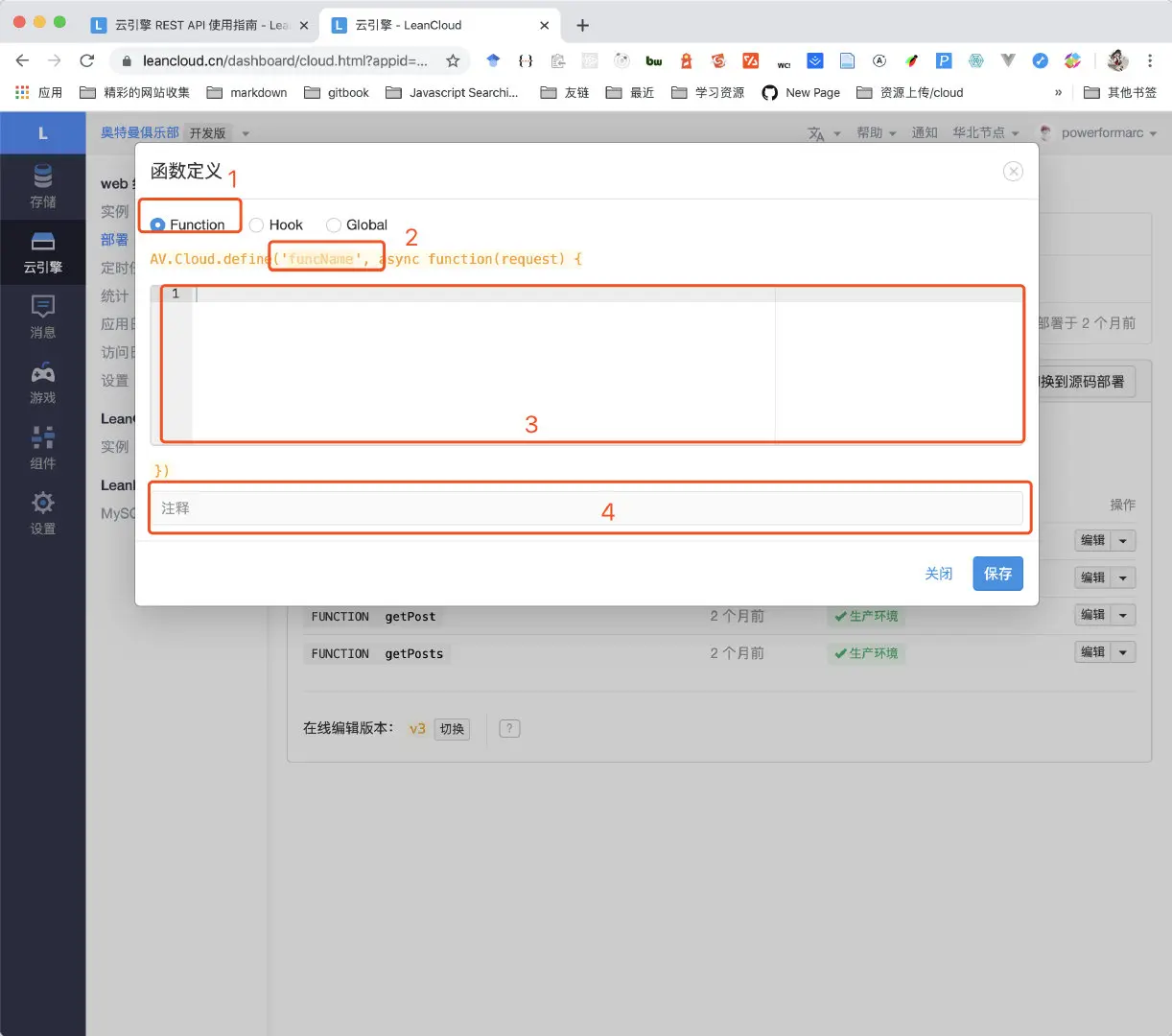Close the REST API guide tab
The width and height of the screenshot is (1172, 1036).
pyautogui.click(x=303, y=25)
